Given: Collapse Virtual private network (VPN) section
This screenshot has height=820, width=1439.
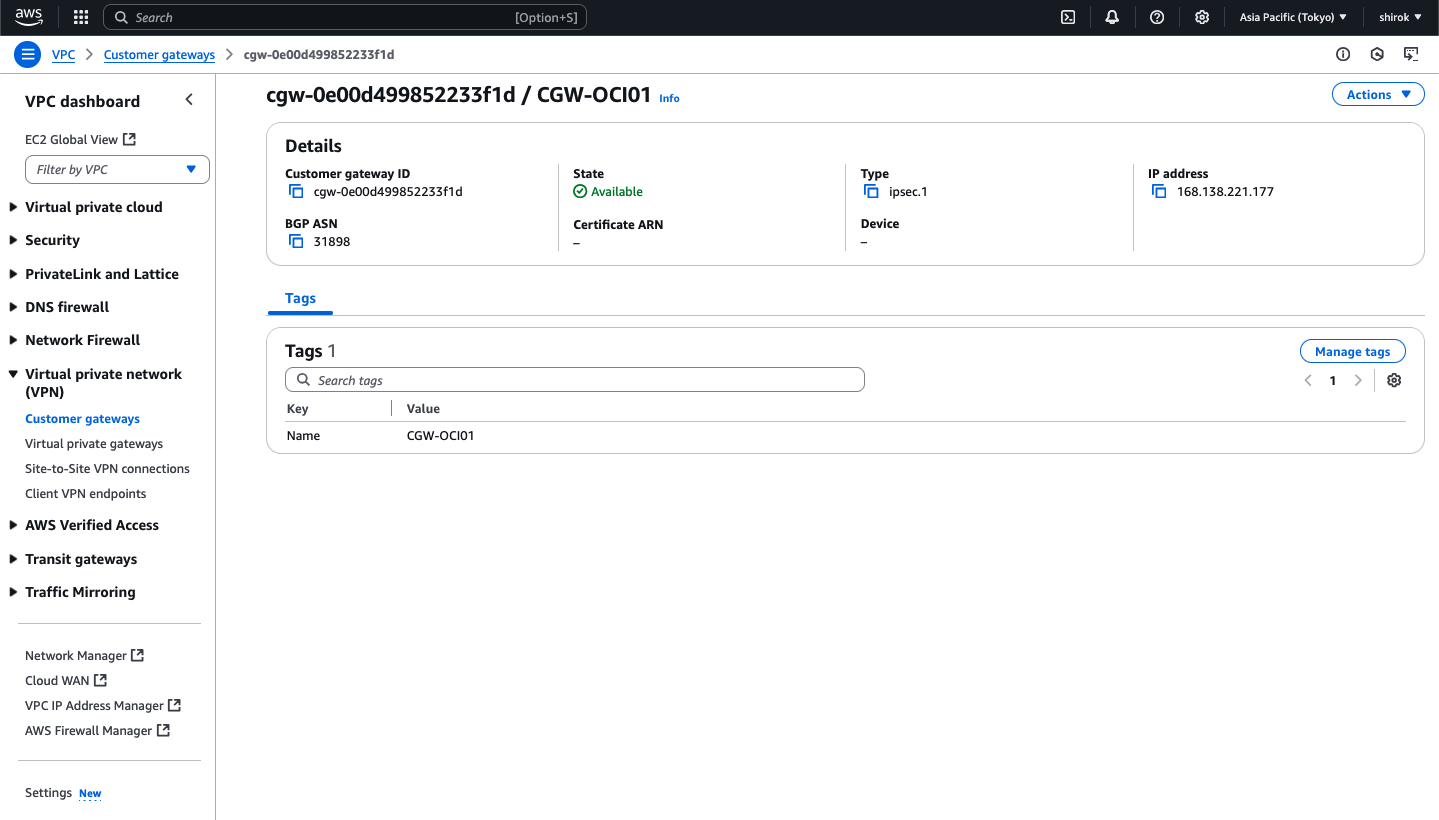Looking at the screenshot, I should pos(14,374).
